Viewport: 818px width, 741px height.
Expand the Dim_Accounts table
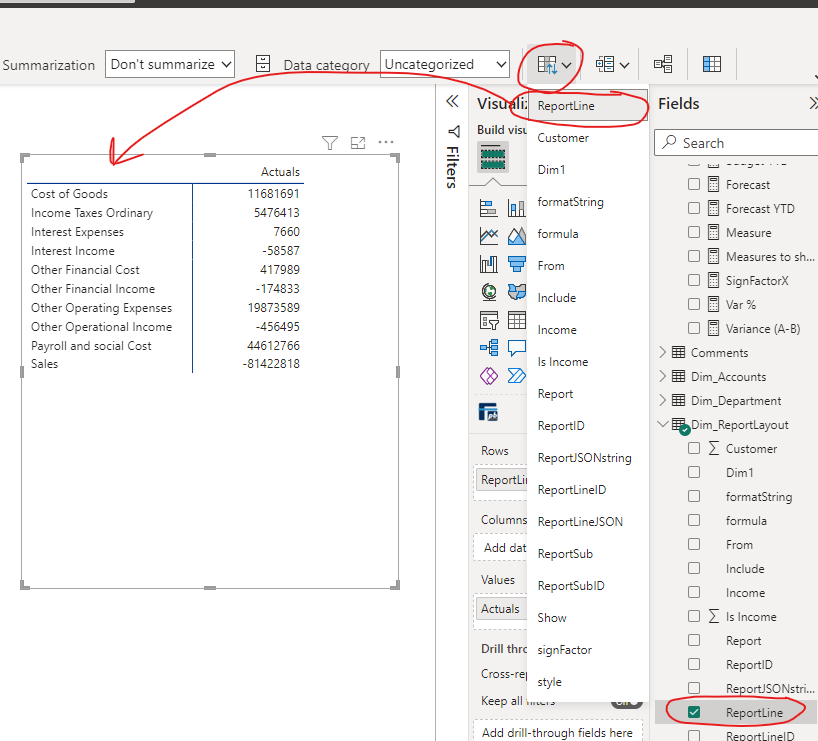(662, 376)
